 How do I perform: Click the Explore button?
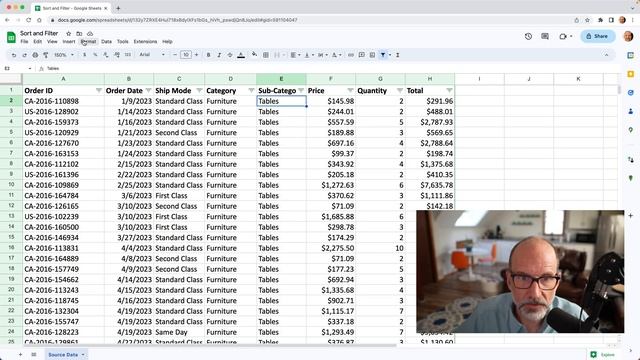click(603, 355)
